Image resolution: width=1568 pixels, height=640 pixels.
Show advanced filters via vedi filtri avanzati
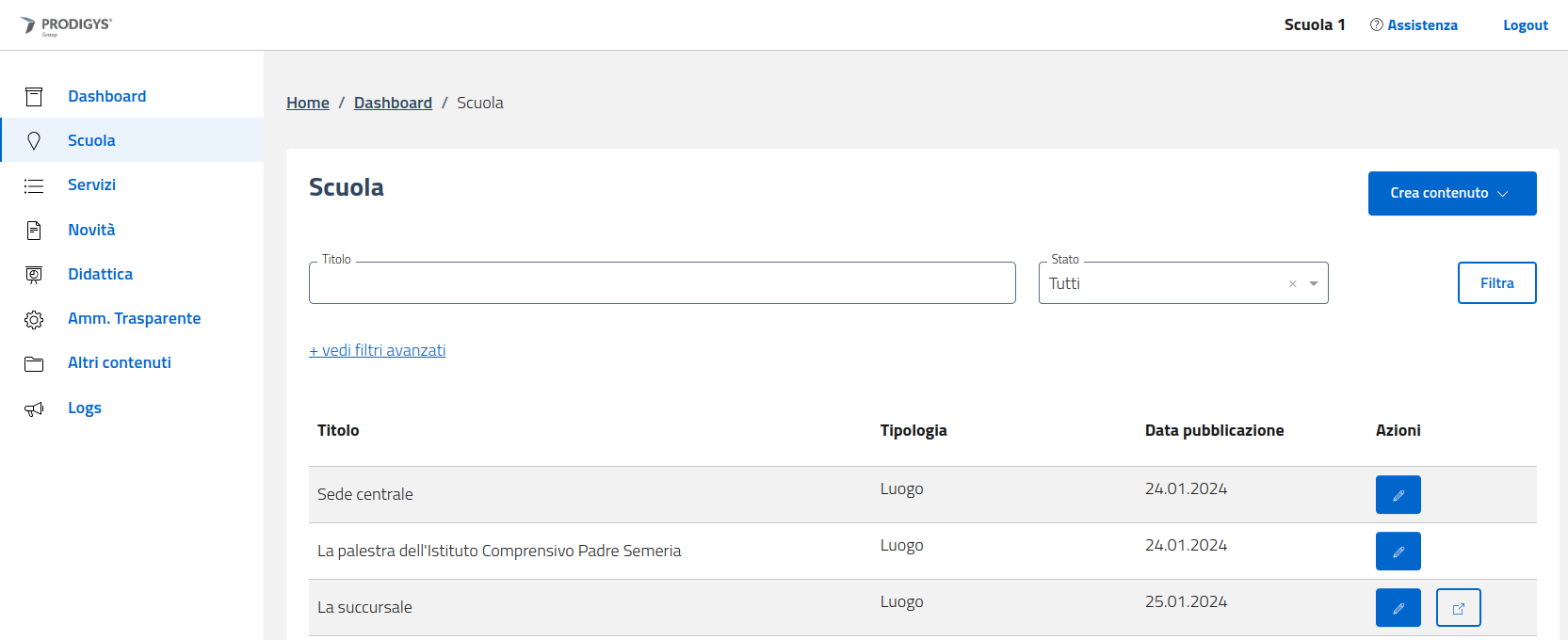378,350
